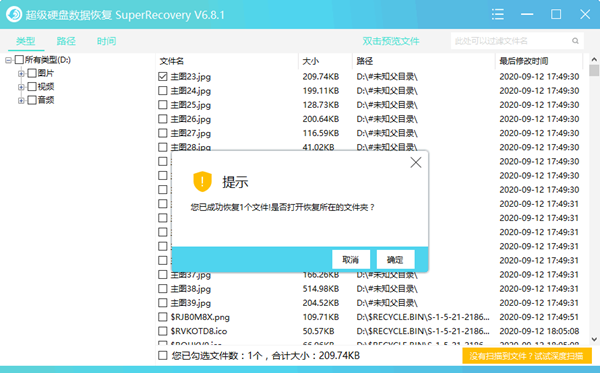The image size is (600, 373).
Task: Select file name 主图23.jpg
Action: pyautogui.click(x=191, y=77)
